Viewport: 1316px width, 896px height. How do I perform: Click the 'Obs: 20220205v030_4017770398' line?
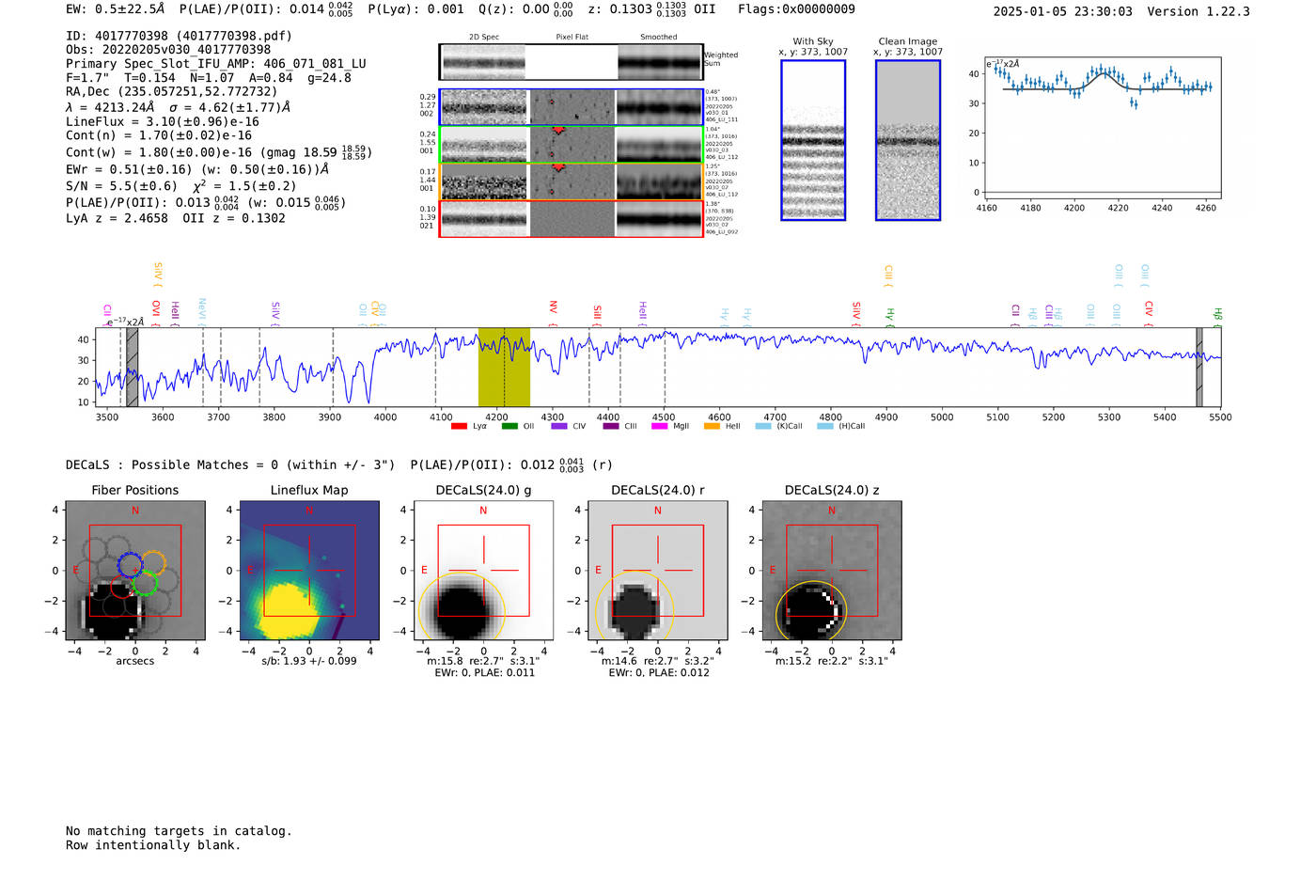168,50
